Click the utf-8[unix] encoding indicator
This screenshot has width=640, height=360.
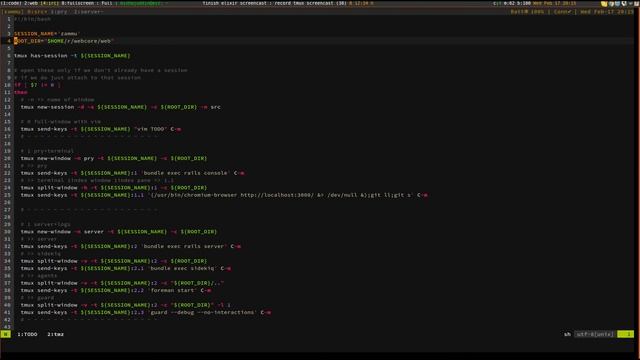[x=595, y=334]
